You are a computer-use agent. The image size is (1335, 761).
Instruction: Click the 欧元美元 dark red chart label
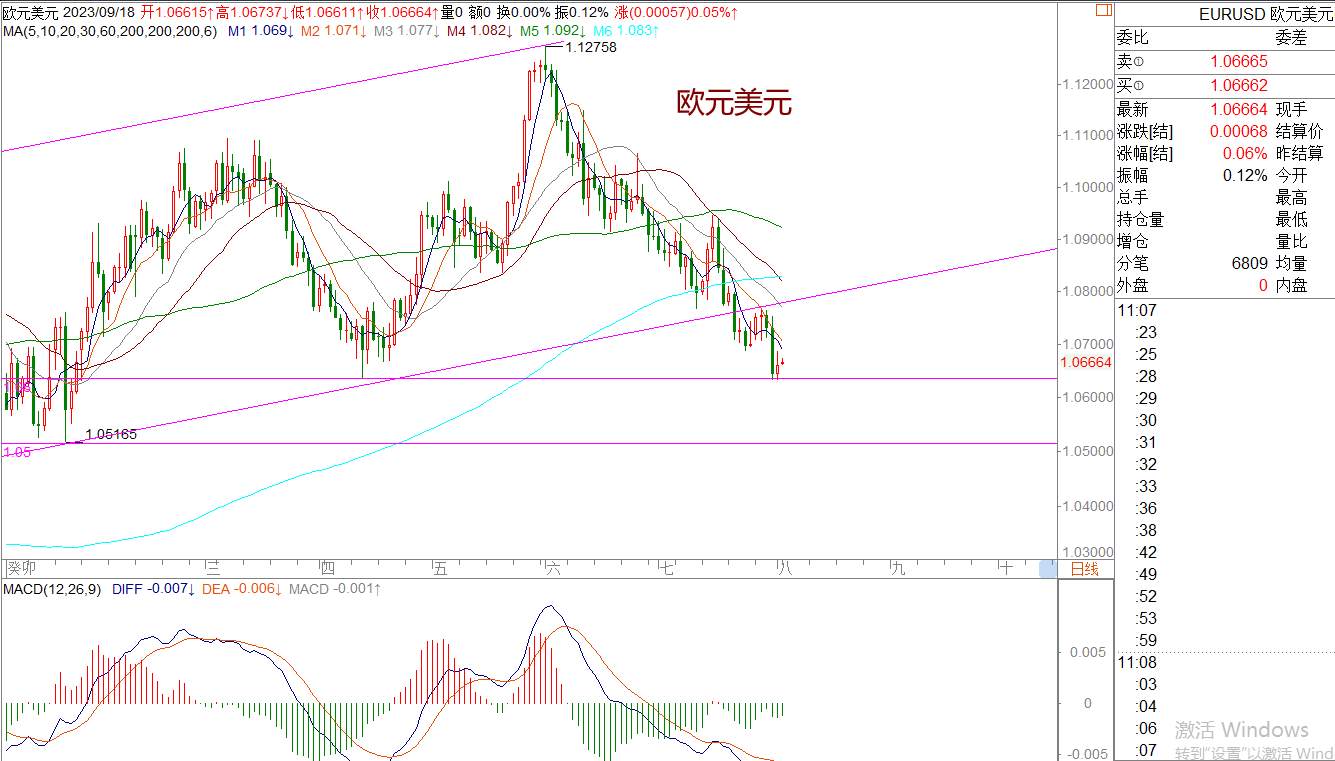pyautogui.click(x=735, y=103)
